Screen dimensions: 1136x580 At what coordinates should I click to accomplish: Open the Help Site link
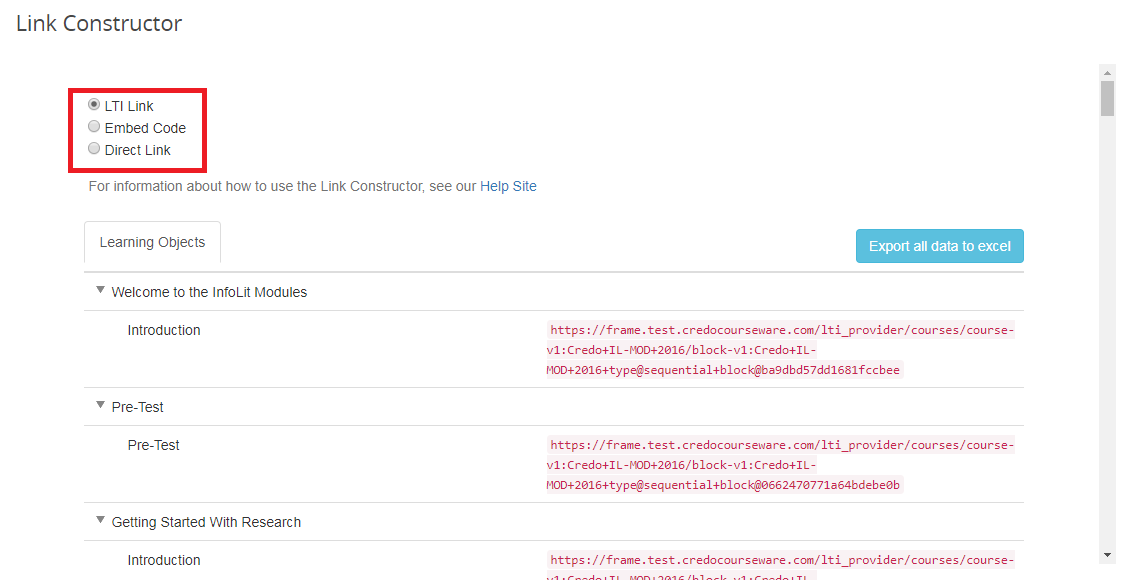pos(508,186)
